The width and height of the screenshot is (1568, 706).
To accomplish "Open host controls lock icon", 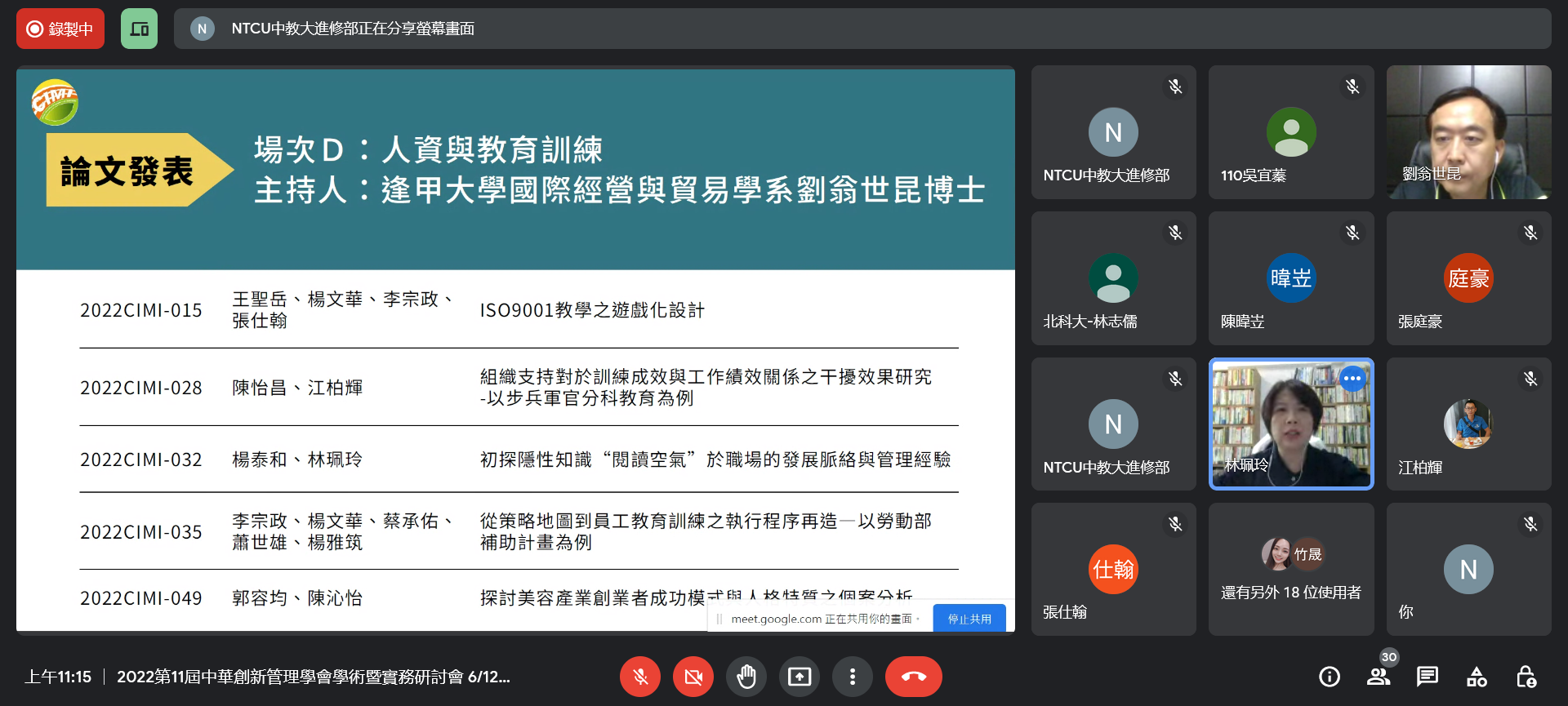I will click(1526, 677).
